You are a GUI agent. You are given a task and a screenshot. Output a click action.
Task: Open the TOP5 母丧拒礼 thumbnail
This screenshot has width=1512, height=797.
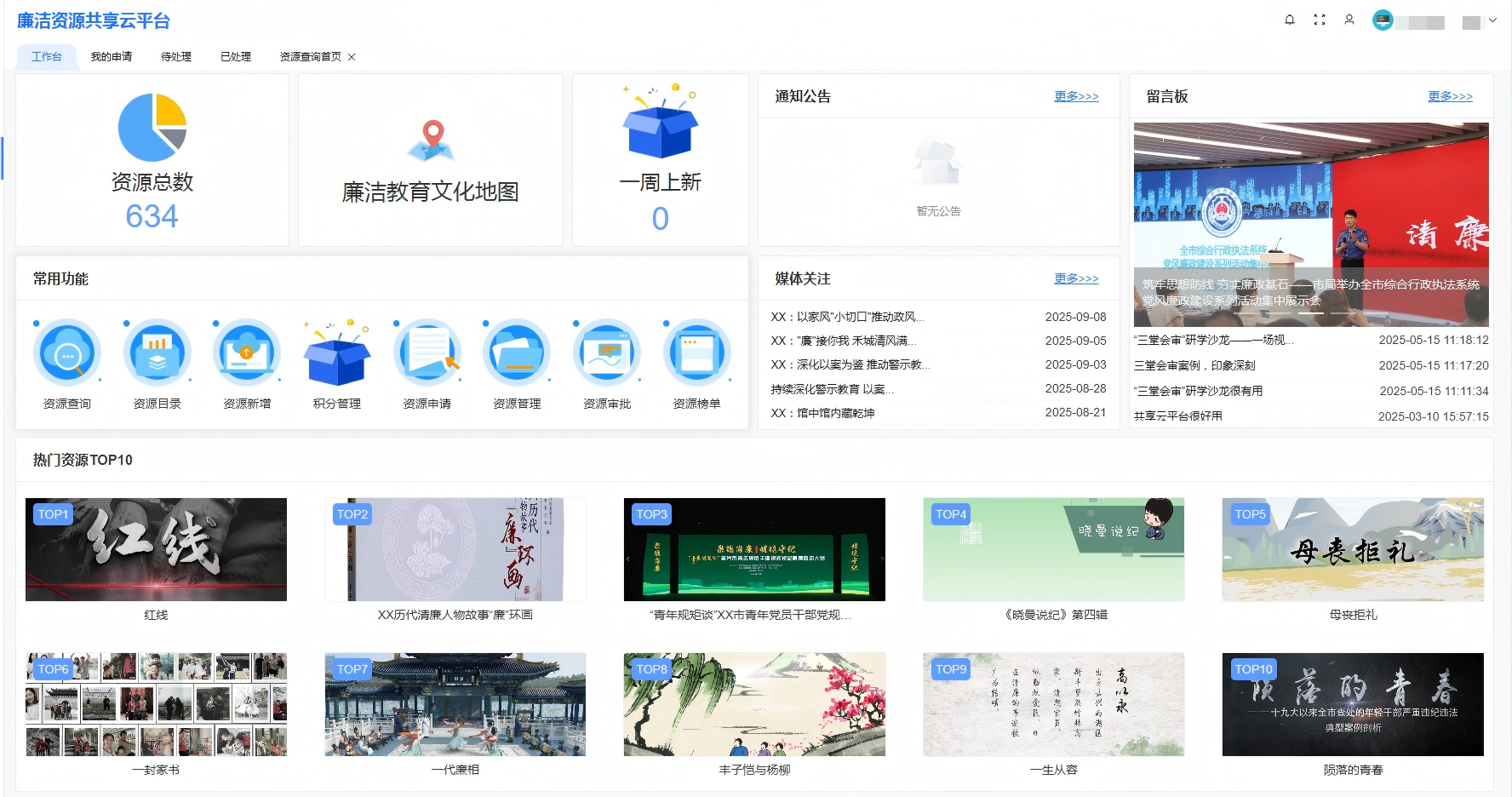(x=1353, y=550)
